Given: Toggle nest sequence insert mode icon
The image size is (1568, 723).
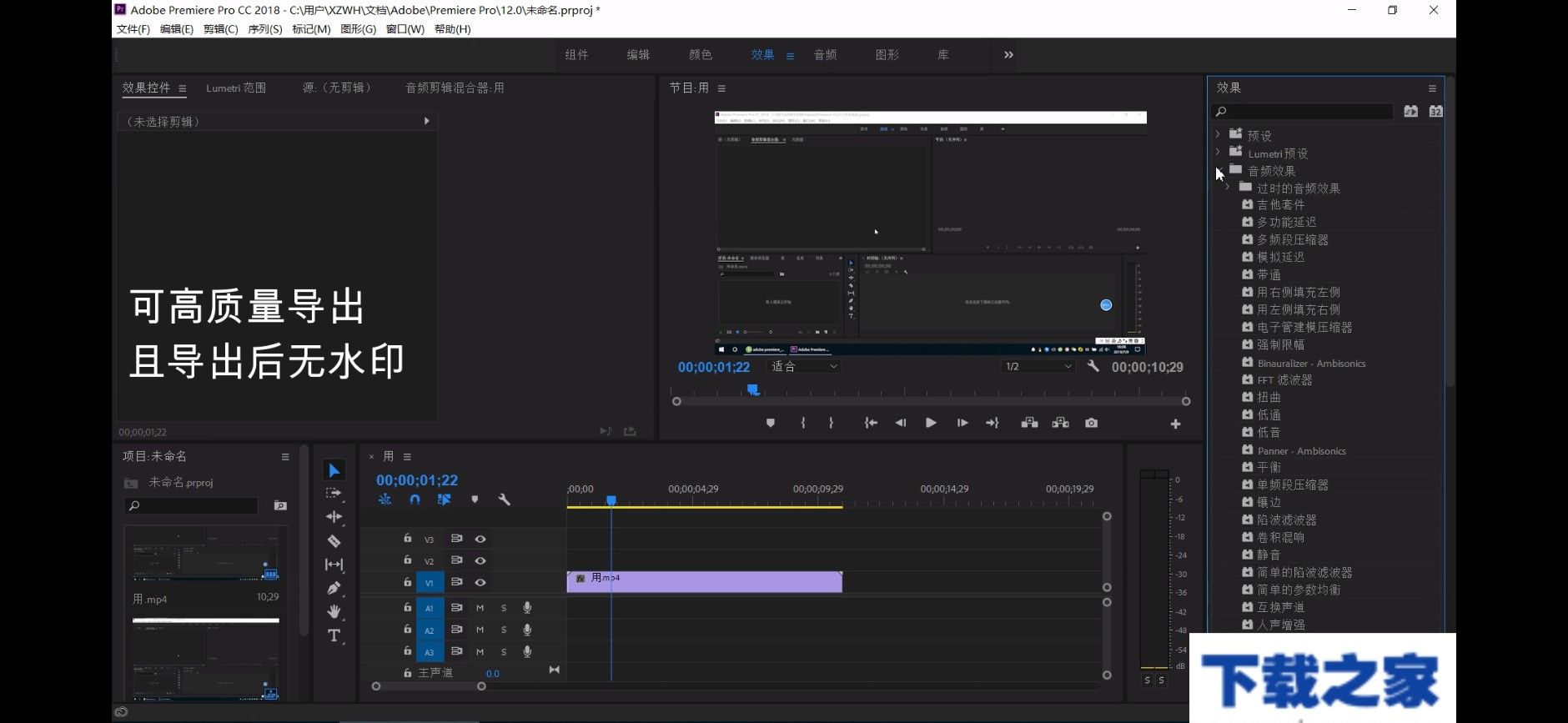Looking at the screenshot, I should pos(384,500).
